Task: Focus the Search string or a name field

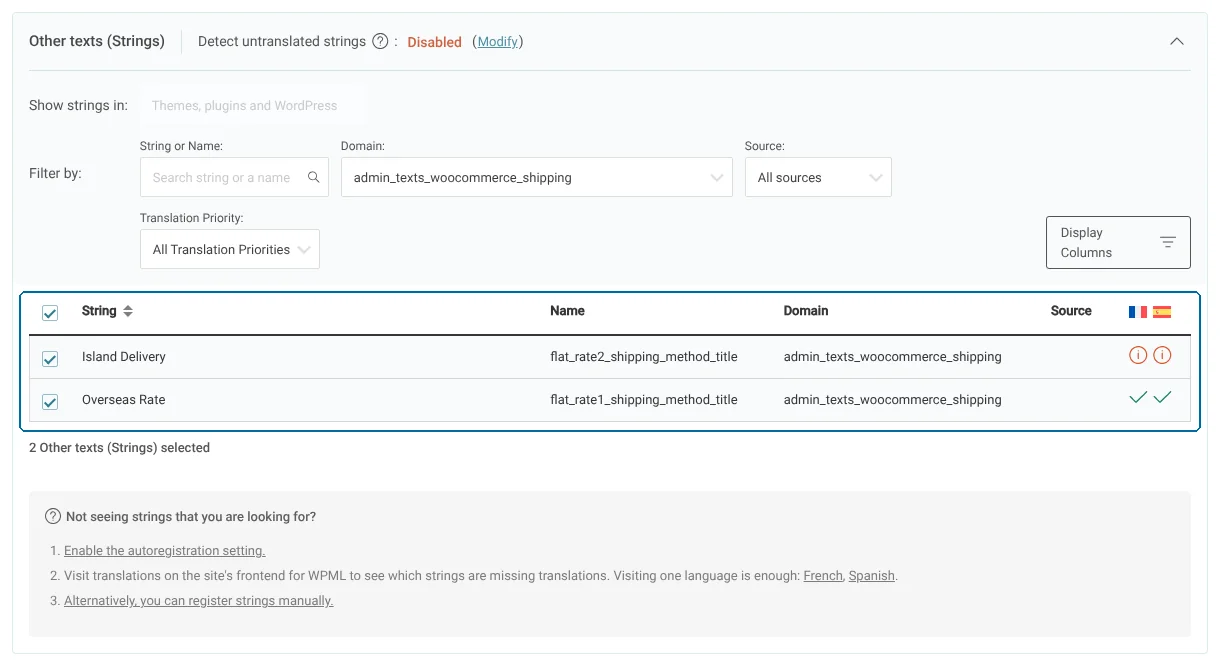Action: pos(234,177)
